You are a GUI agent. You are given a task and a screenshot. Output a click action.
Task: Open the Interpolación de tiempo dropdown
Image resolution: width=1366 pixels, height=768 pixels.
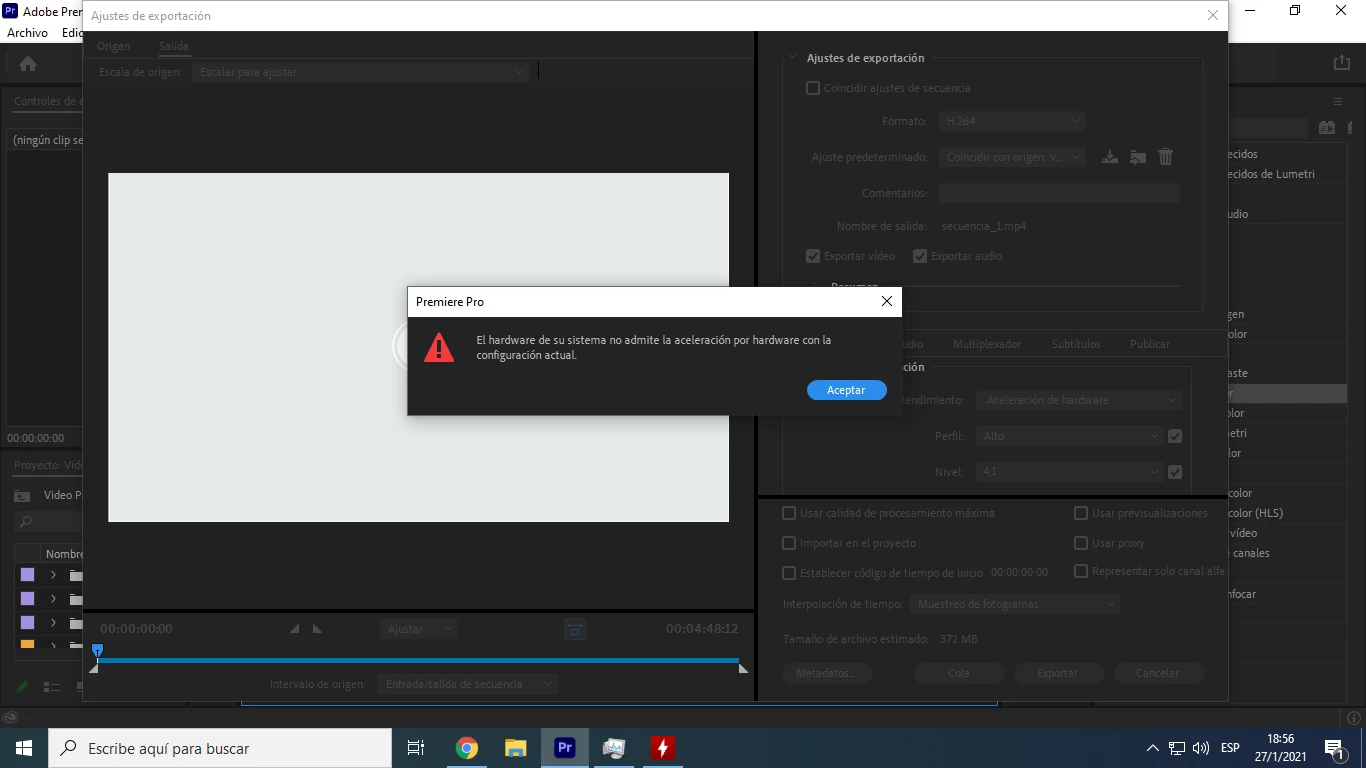pos(1015,604)
